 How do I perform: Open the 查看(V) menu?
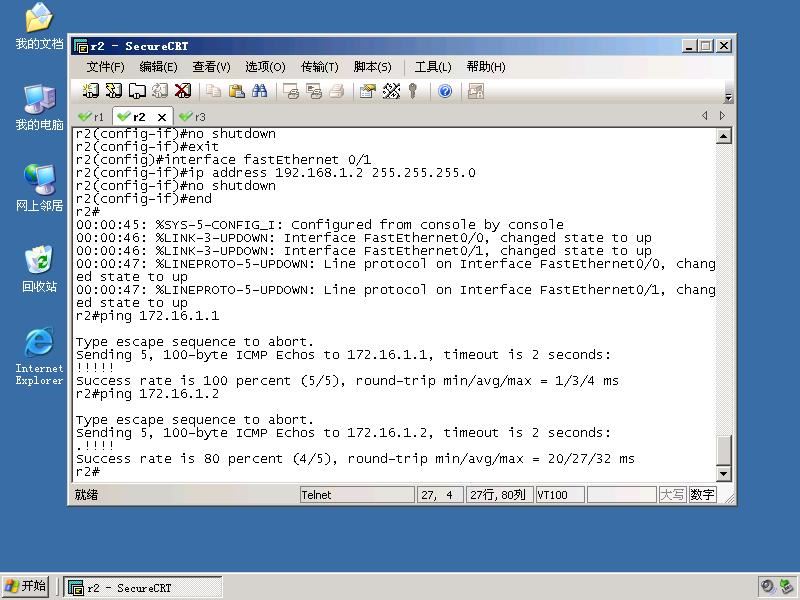point(211,67)
